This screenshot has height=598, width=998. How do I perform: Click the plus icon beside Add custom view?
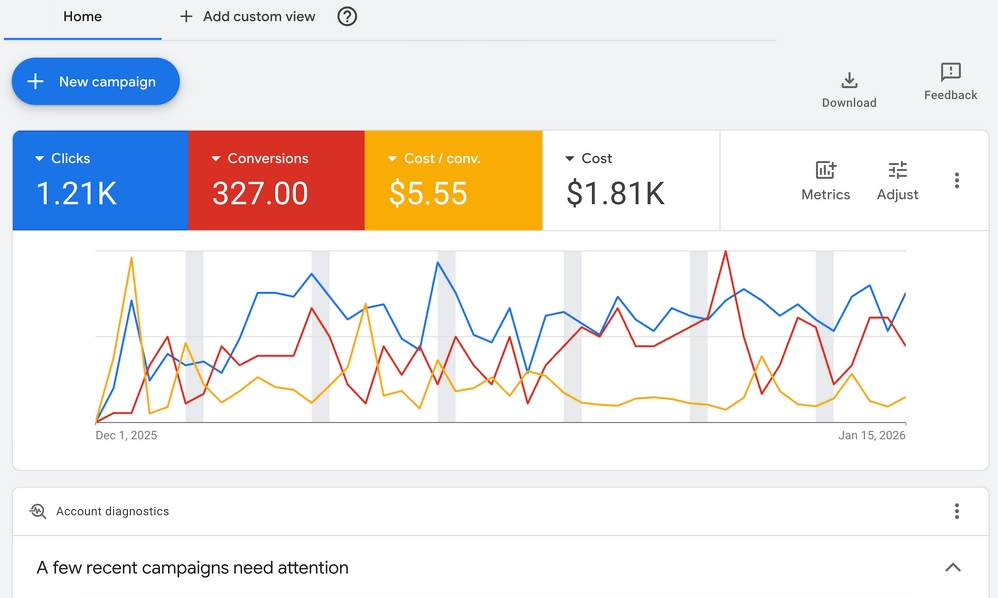pyautogui.click(x=186, y=16)
